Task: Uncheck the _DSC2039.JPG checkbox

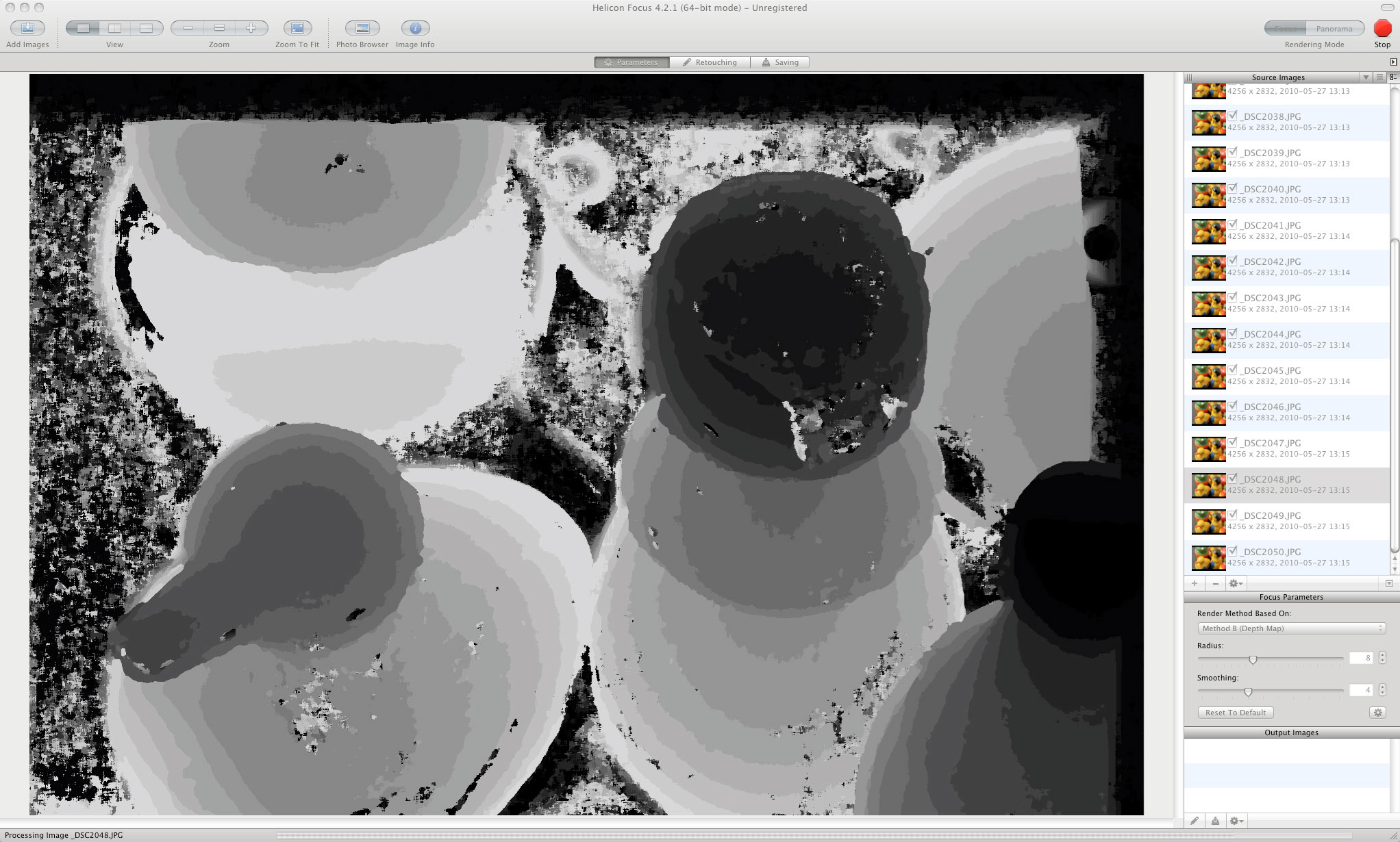Action: coord(1233,152)
